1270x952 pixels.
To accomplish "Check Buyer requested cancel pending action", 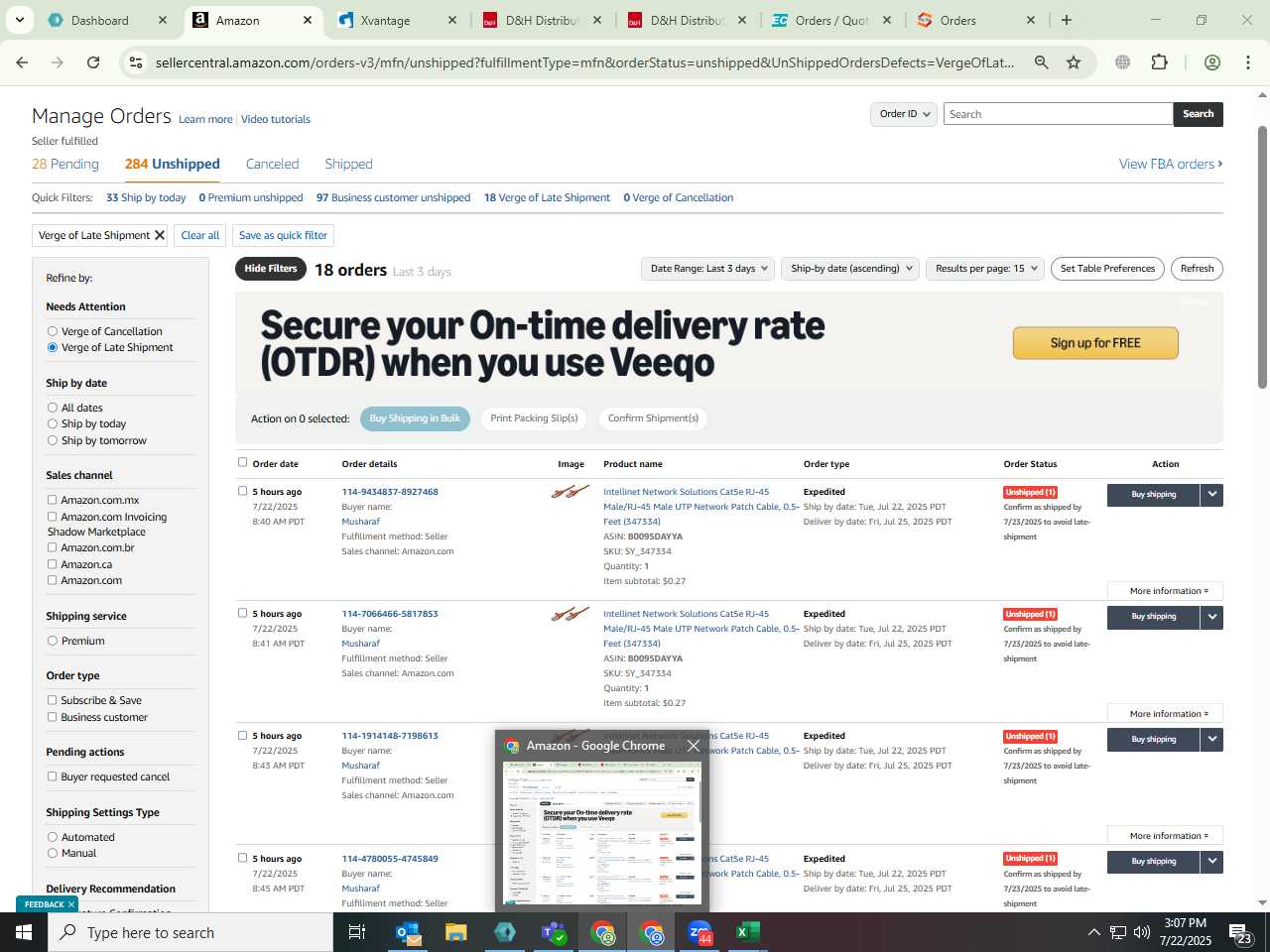I will point(53,776).
